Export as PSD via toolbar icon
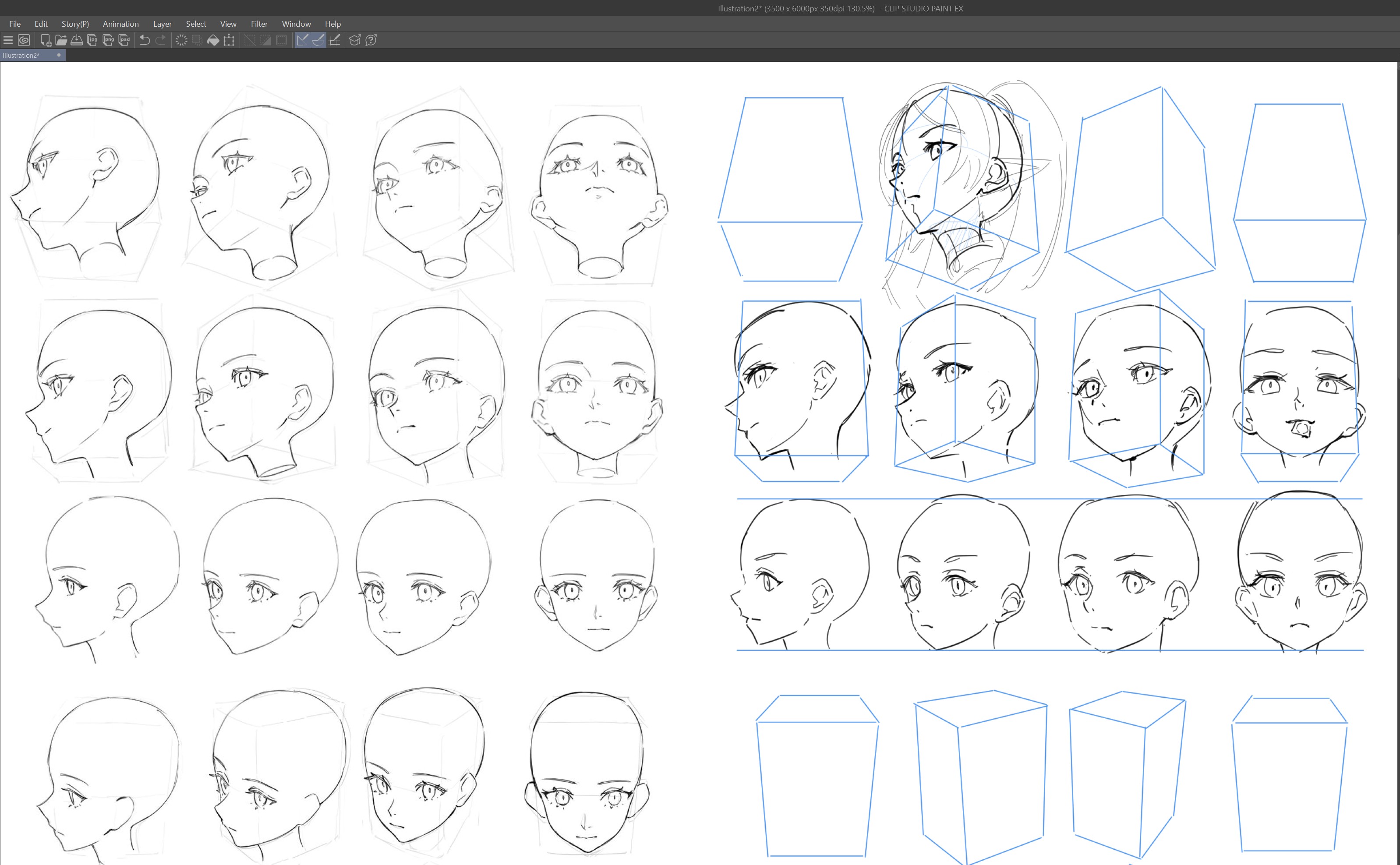The height and width of the screenshot is (865, 1400). click(x=124, y=40)
